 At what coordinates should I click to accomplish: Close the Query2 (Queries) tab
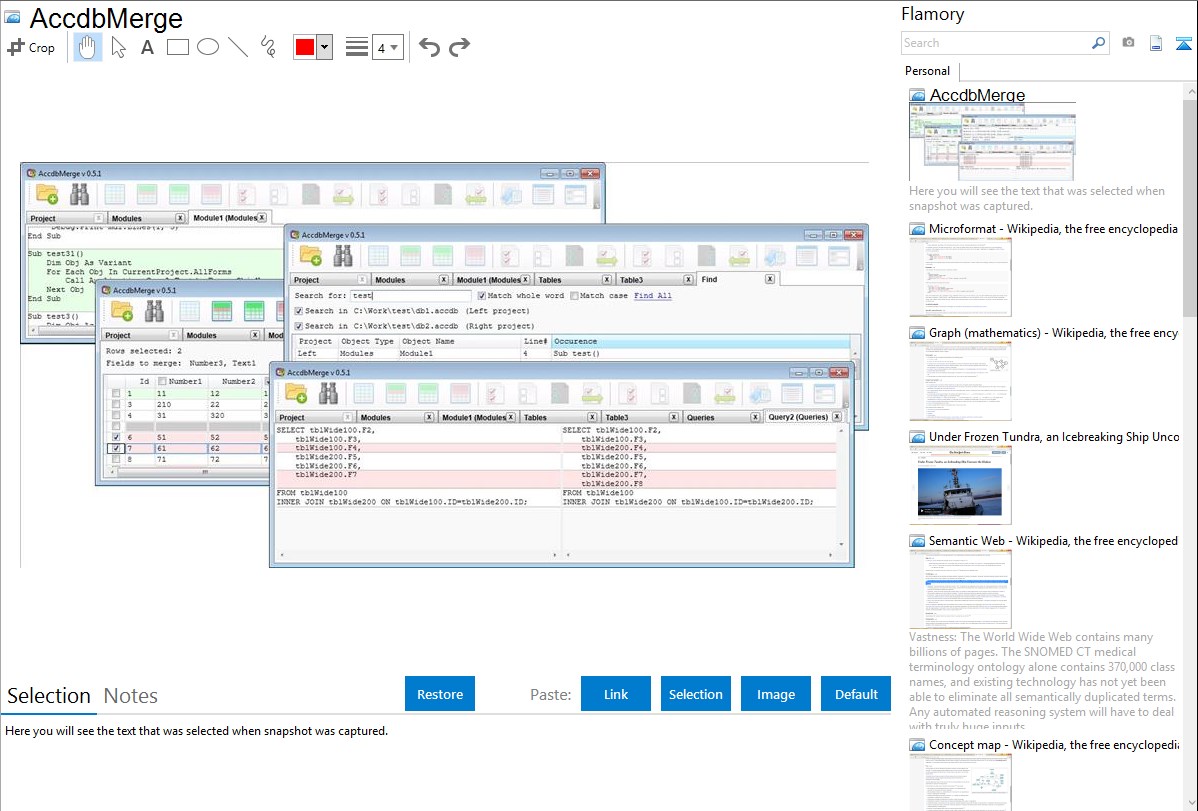[837, 417]
